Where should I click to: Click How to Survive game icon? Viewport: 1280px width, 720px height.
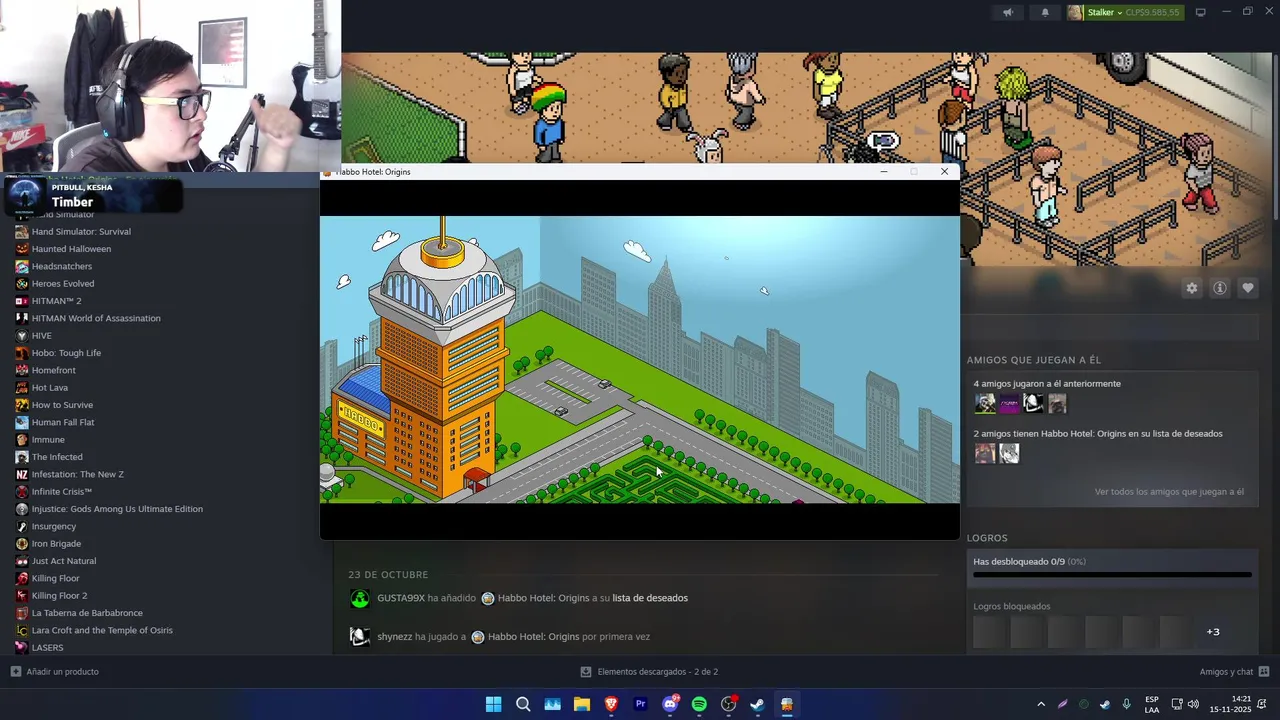pos(22,405)
